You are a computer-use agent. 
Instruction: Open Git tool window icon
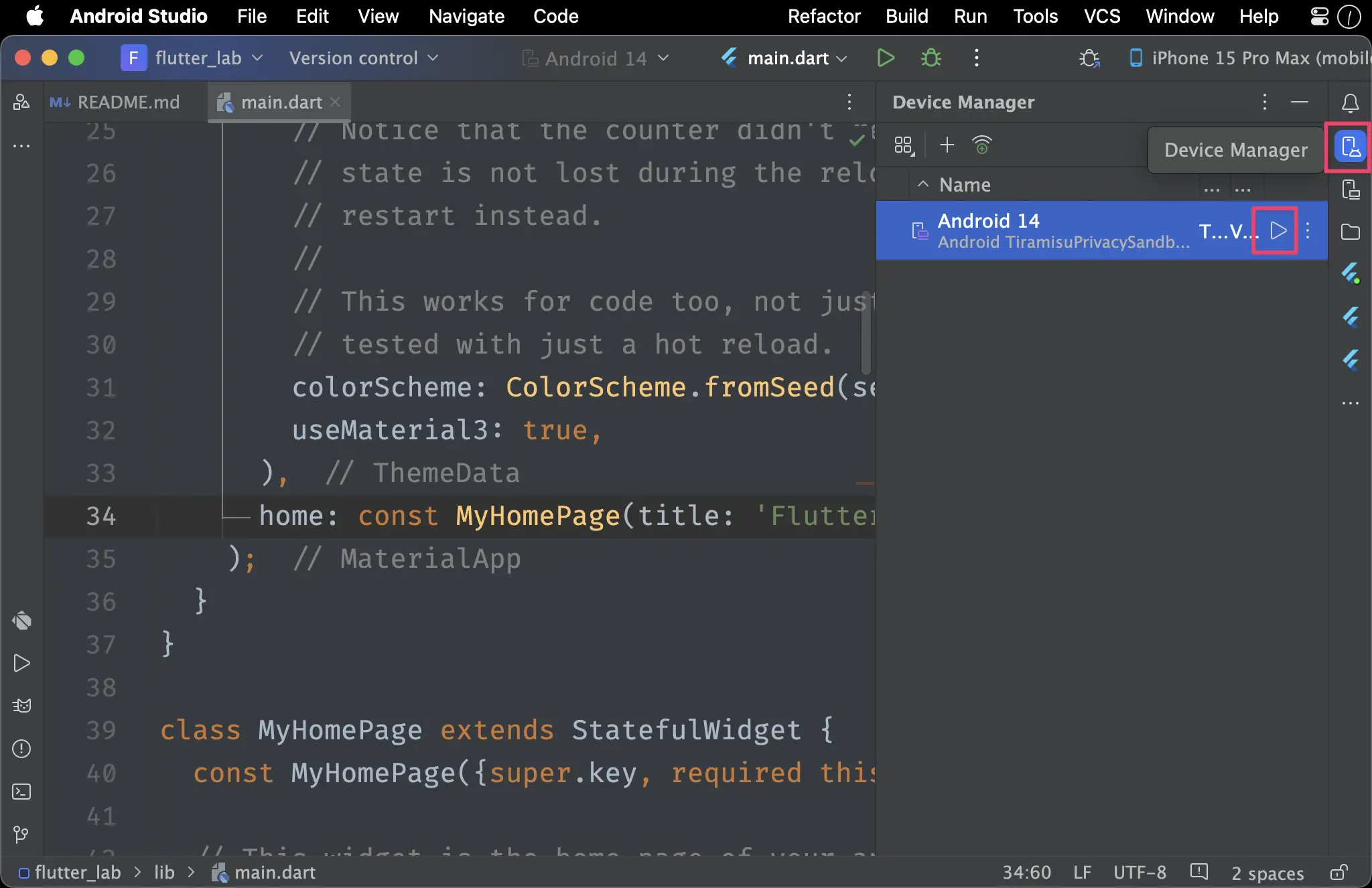(21, 834)
